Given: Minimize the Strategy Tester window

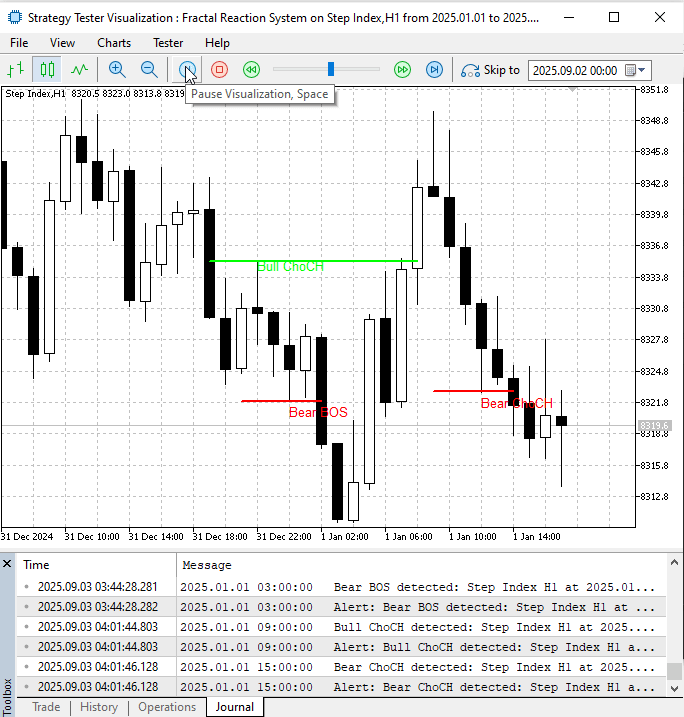Looking at the screenshot, I should pos(569,17).
